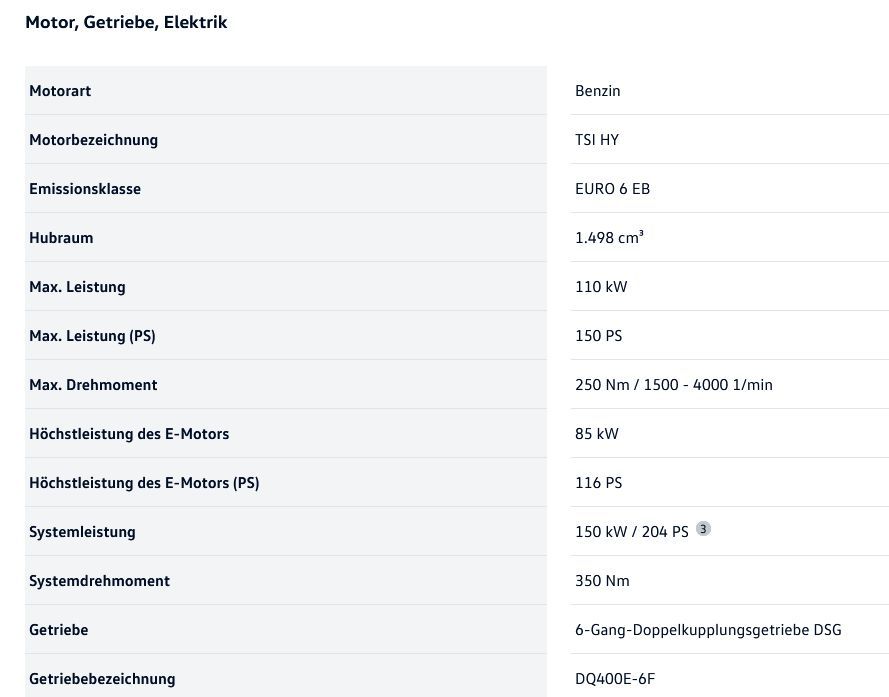Click the '85 kW' E-Motor power value
This screenshot has width=889, height=697.
click(x=597, y=434)
